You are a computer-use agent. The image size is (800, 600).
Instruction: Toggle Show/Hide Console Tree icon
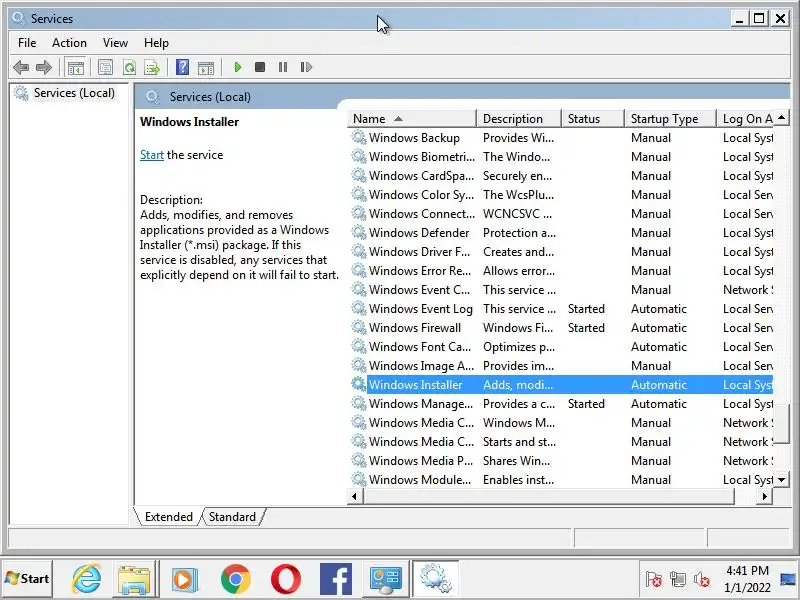click(x=76, y=67)
